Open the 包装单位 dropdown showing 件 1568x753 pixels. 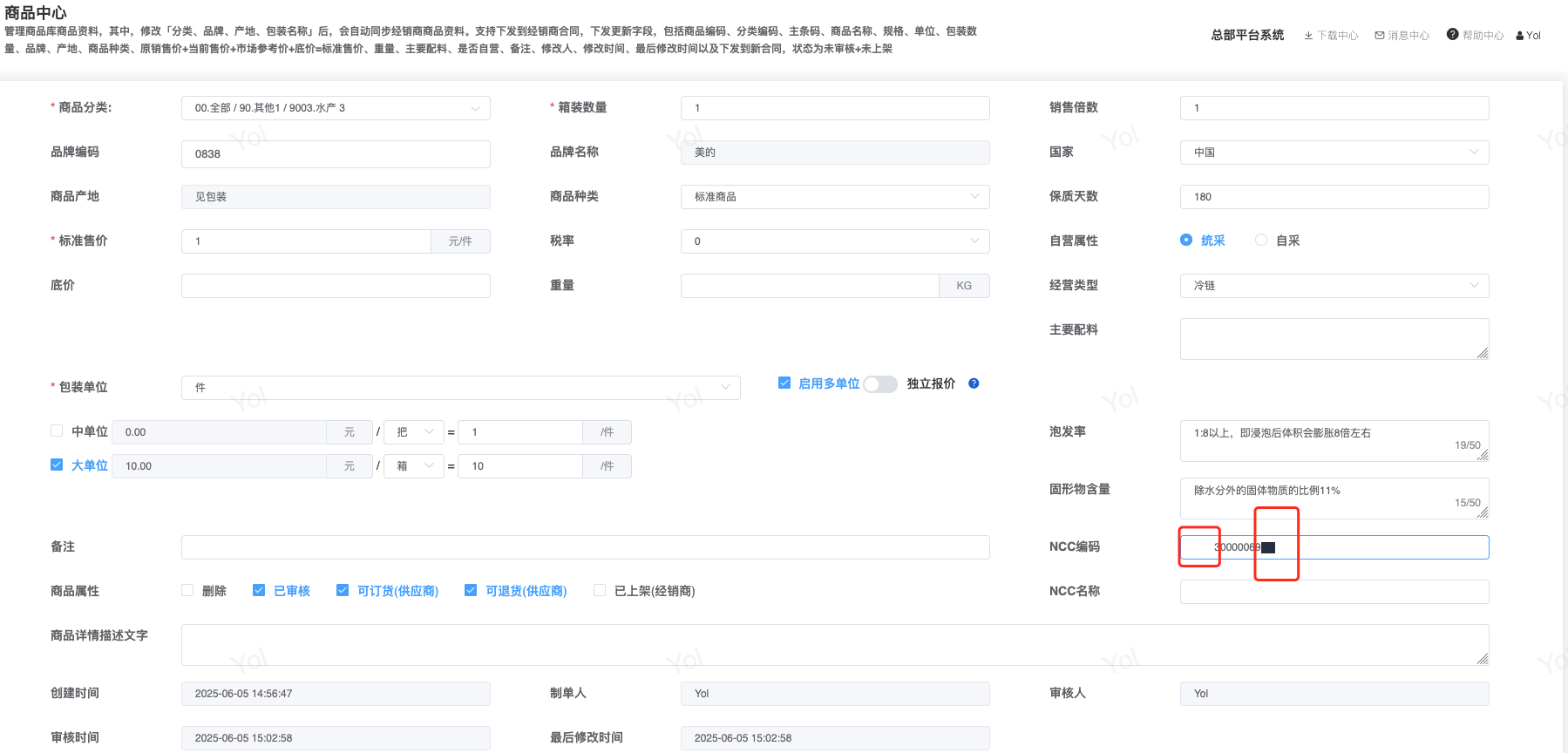[x=461, y=388]
